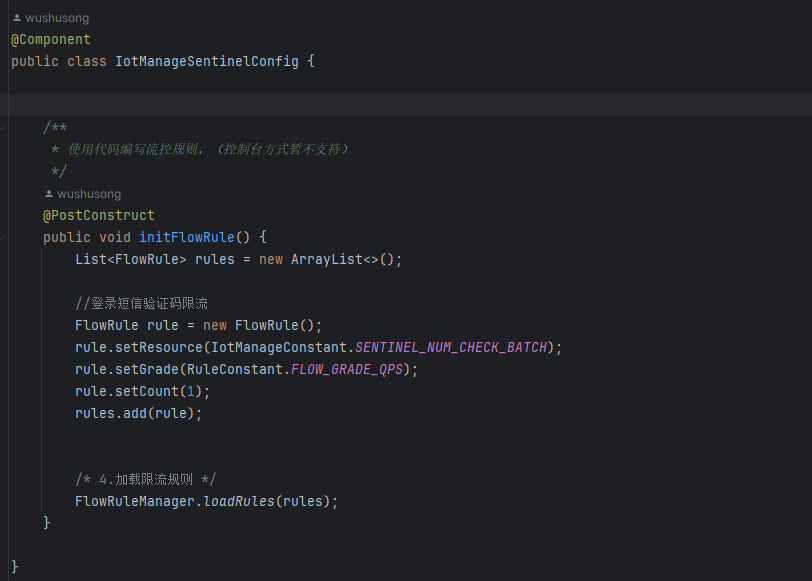Image resolution: width=812 pixels, height=581 pixels.
Task: Click the @PostConstruct annotation
Action: click(x=98, y=216)
